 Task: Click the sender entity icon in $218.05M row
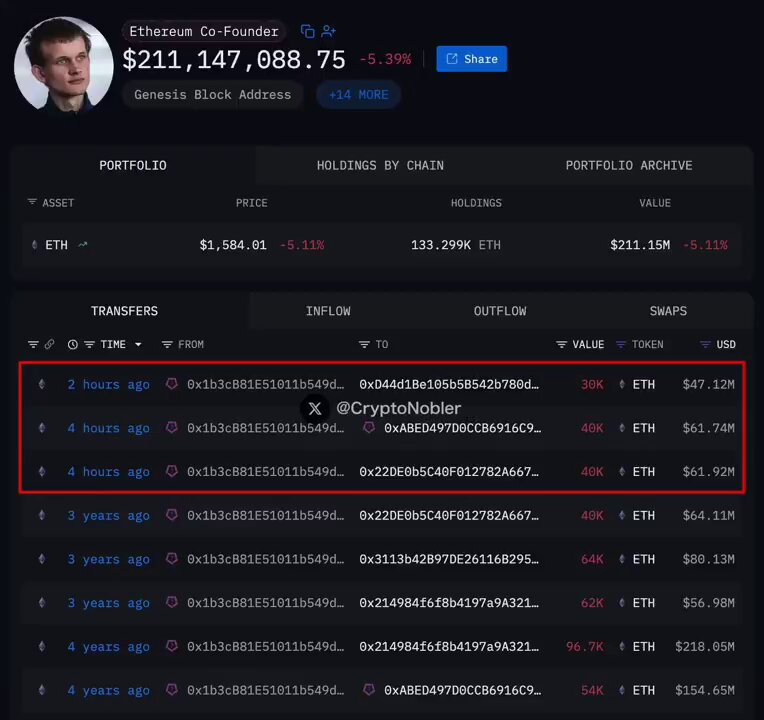pyautogui.click(x=172, y=646)
